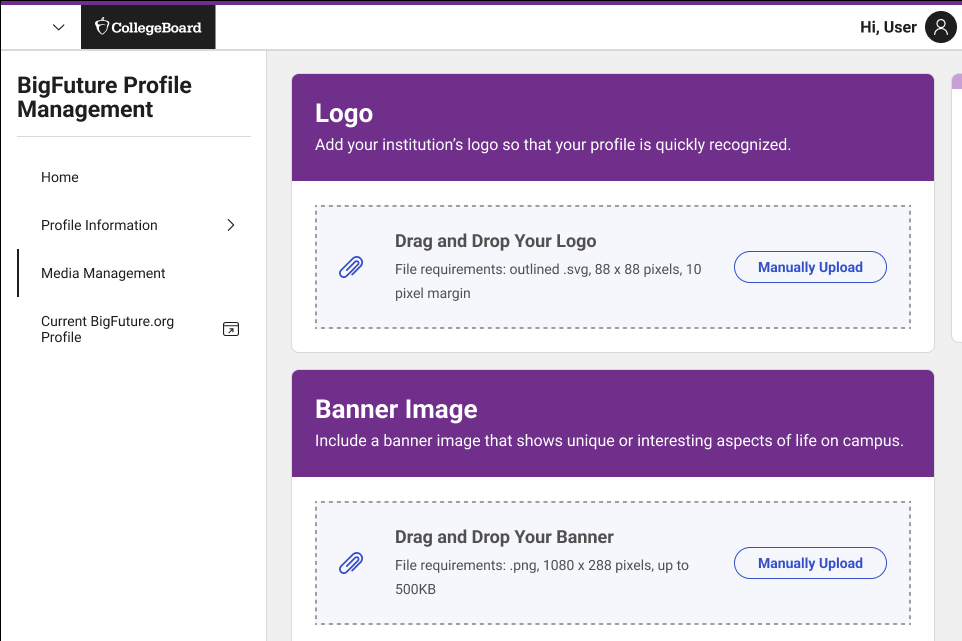Expand the top-left chevron dropdown
Image resolution: width=962 pixels, height=641 pixels.
(x=58, y=27)
